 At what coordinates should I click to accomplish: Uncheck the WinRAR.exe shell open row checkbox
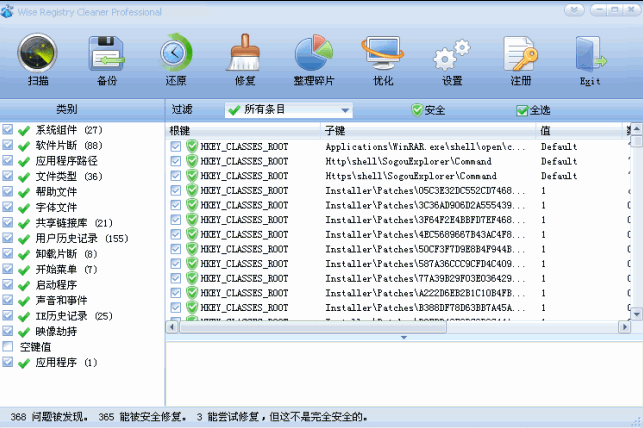coord(176,147)
